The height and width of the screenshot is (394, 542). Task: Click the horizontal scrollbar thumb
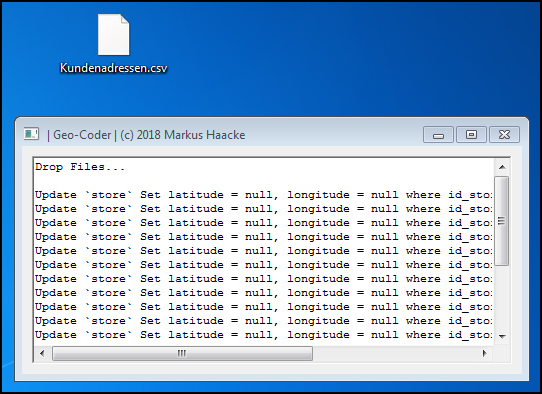click(182, 354)
